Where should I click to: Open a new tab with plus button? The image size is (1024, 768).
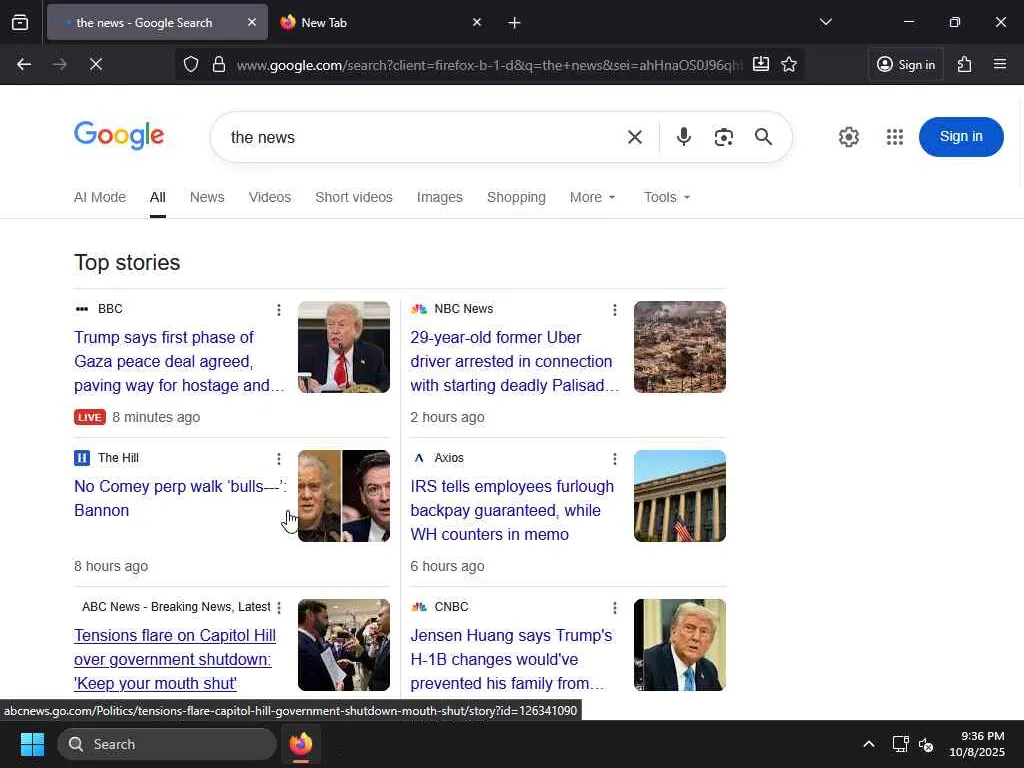click(x=514, y=22)
